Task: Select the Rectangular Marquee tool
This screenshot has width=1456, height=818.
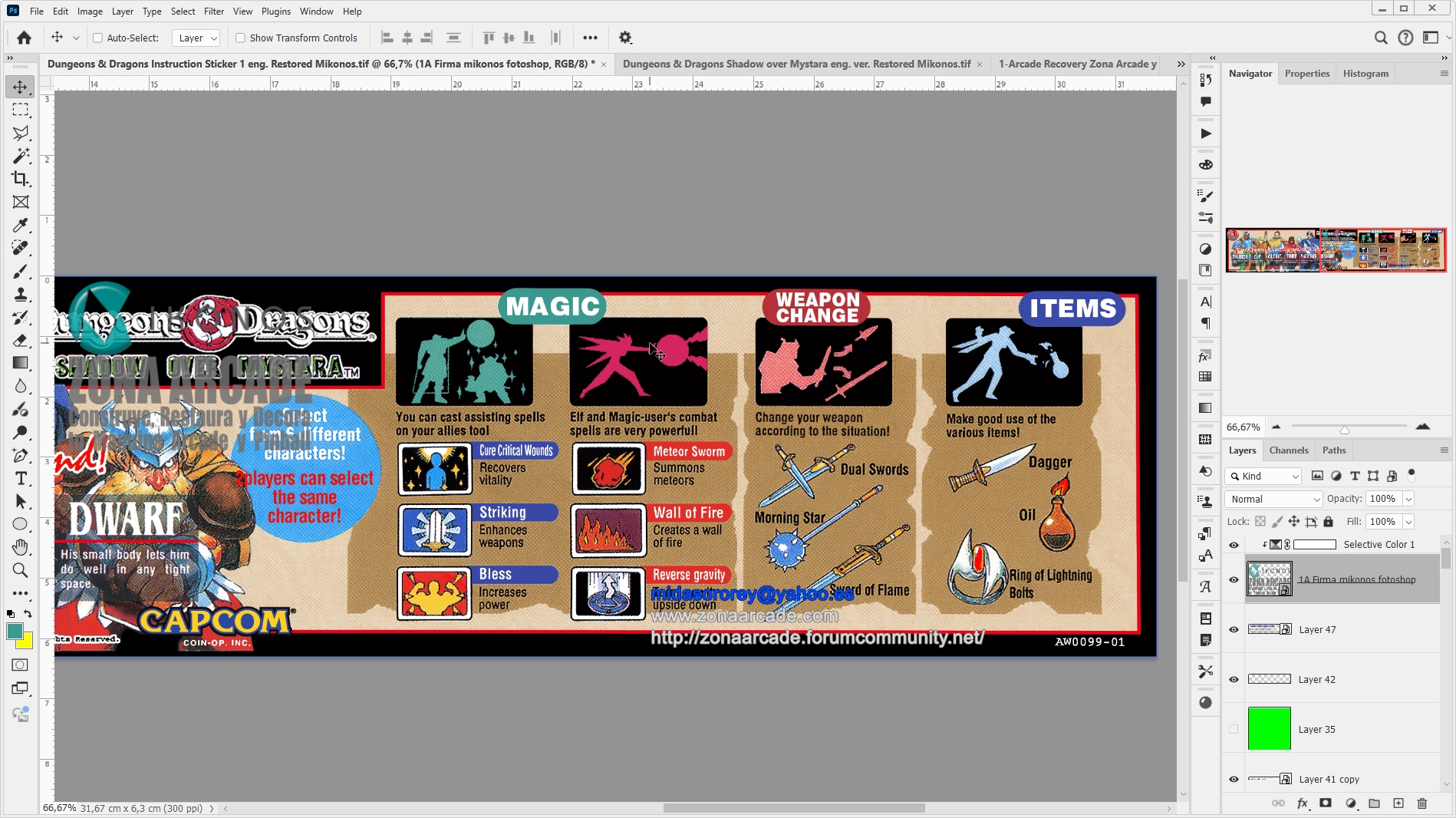Action: (21, 110)
